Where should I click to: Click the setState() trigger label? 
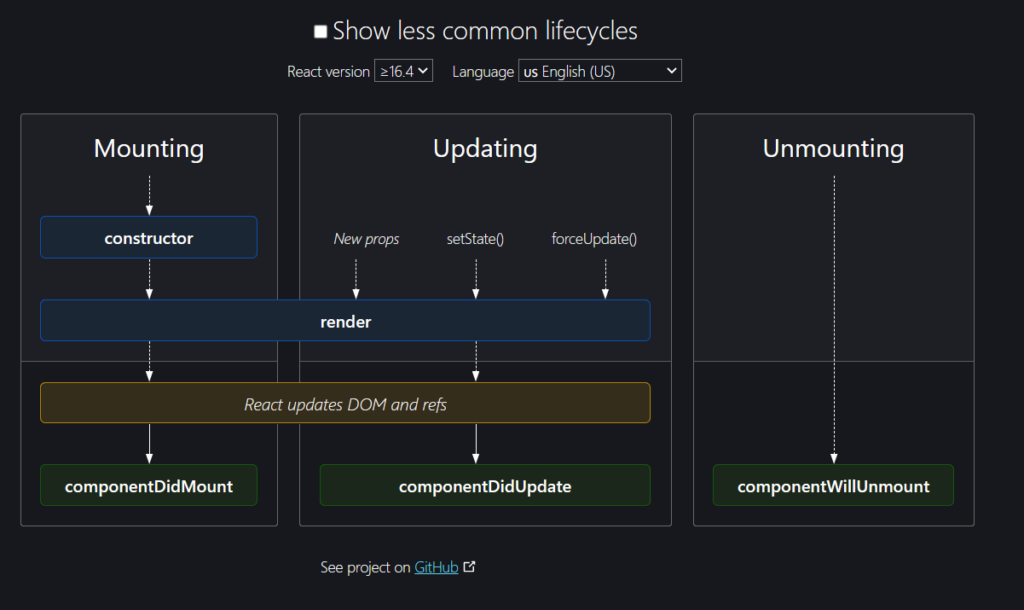tap(475, 238)
